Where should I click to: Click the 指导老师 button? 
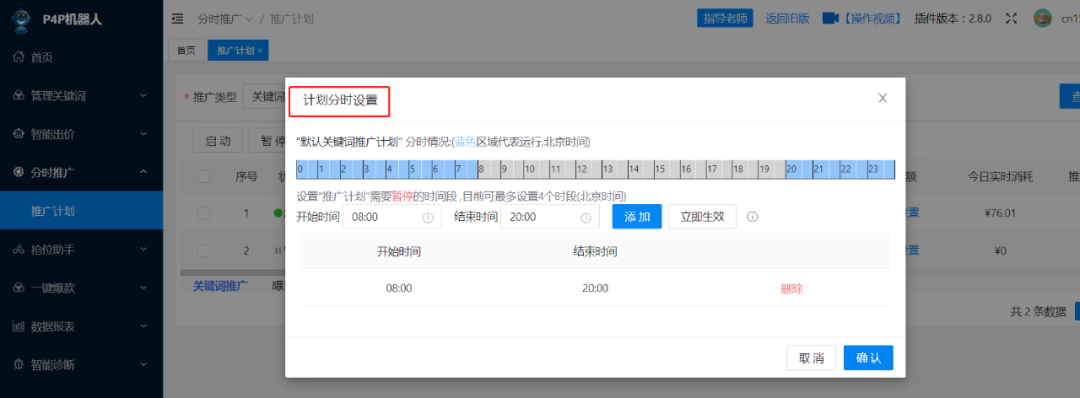point(725,18)
